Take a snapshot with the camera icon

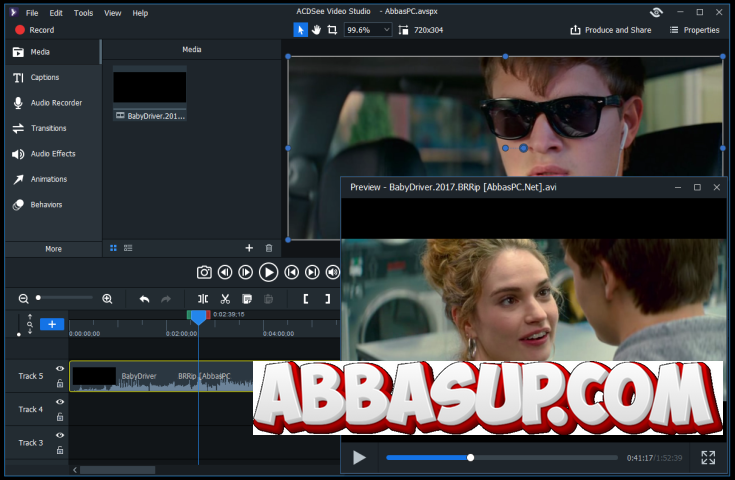point(204,272)
